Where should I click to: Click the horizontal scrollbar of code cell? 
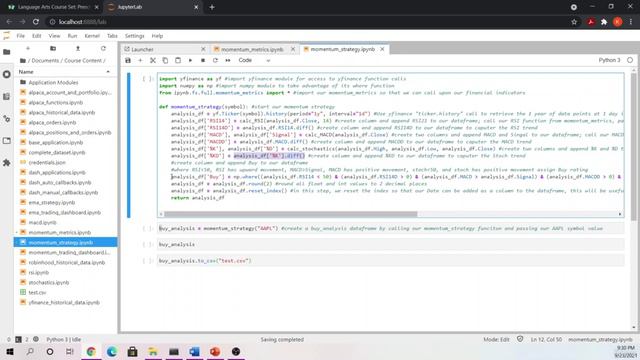tap(291, 214)
